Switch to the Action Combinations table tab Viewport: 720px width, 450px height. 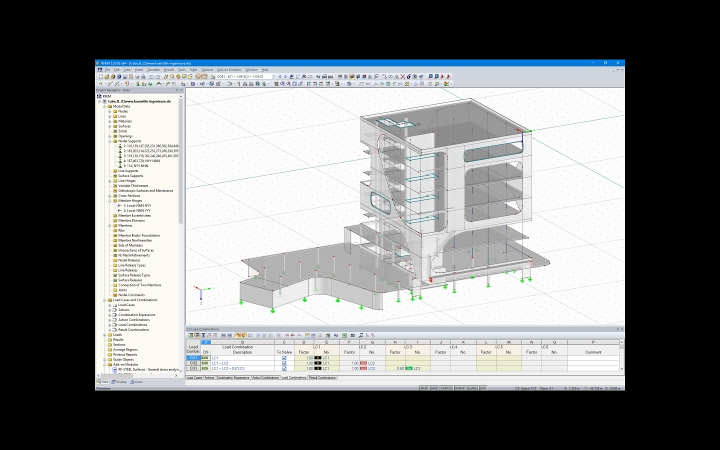click(266, 377)
